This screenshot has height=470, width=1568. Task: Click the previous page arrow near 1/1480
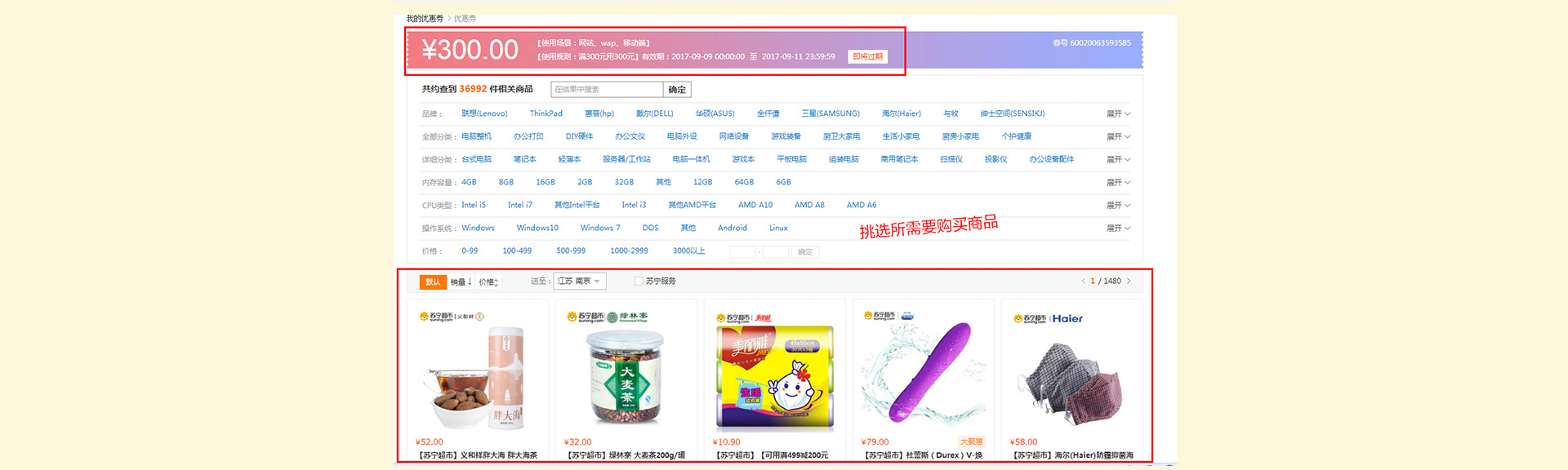point(1084,281)
